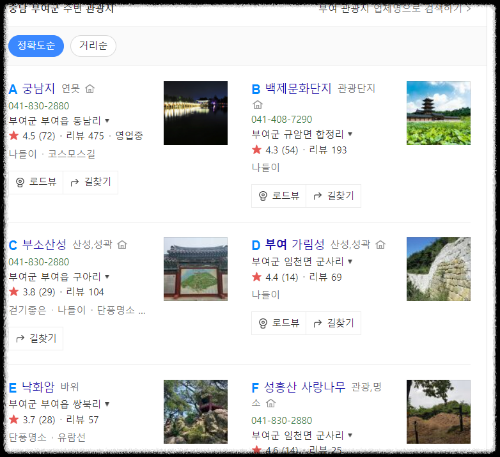Open 로드뷰 button for 궁남지
The width and height of the screenshot is (500, 457).
pyautogui.click(x=36, y=182)
